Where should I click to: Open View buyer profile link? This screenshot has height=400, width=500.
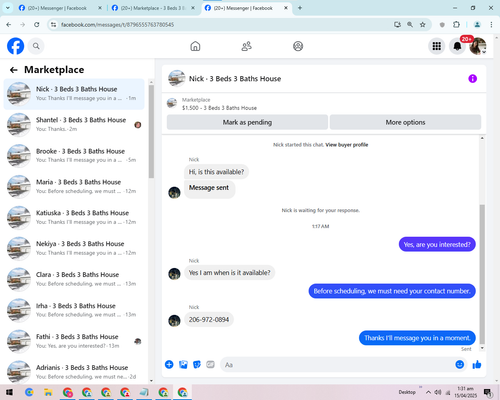pos(347,145)
